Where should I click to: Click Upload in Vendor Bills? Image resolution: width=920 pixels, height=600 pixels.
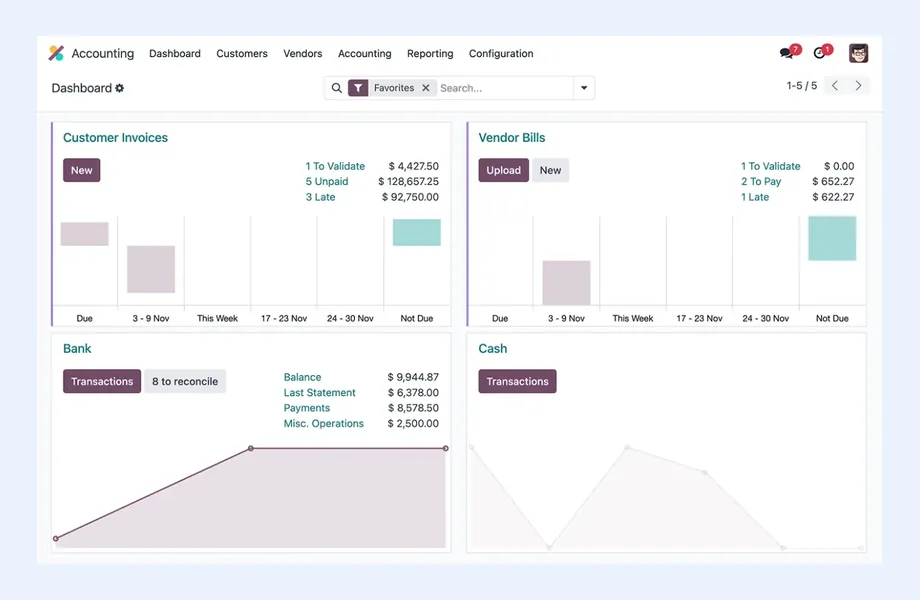click(x=503, y=170)
